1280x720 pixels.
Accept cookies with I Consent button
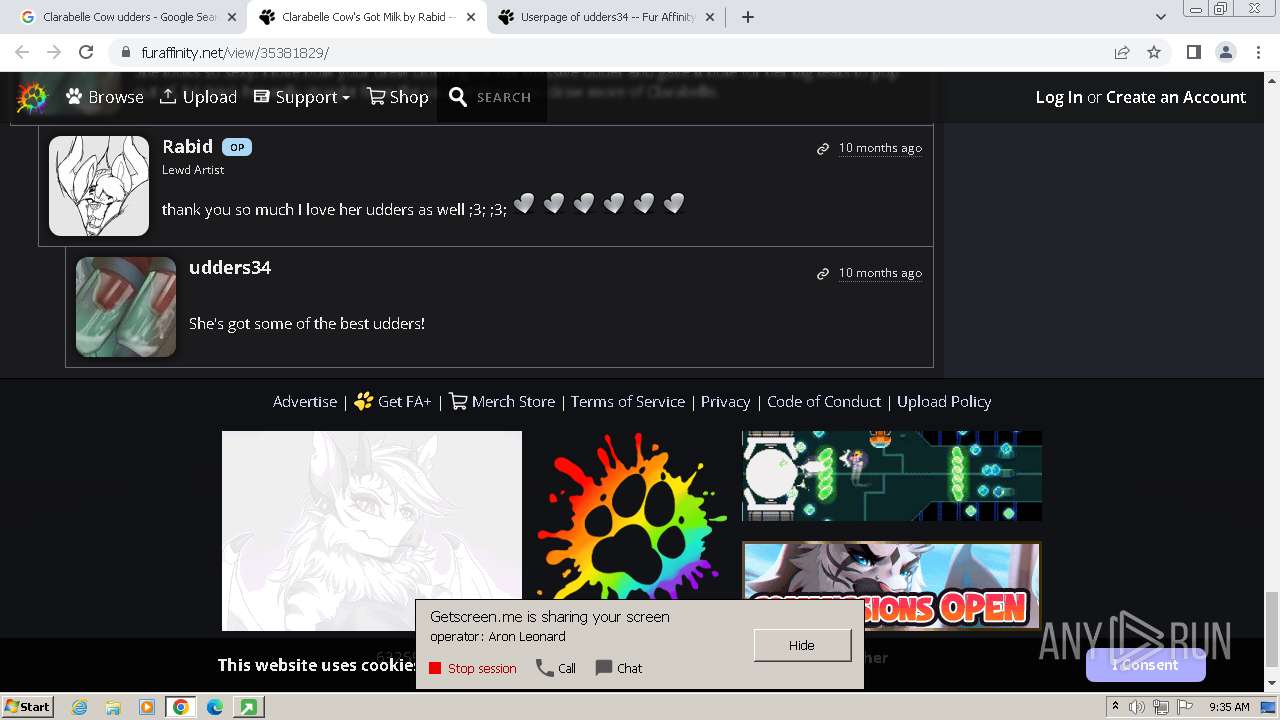(x=1145, y=665)
